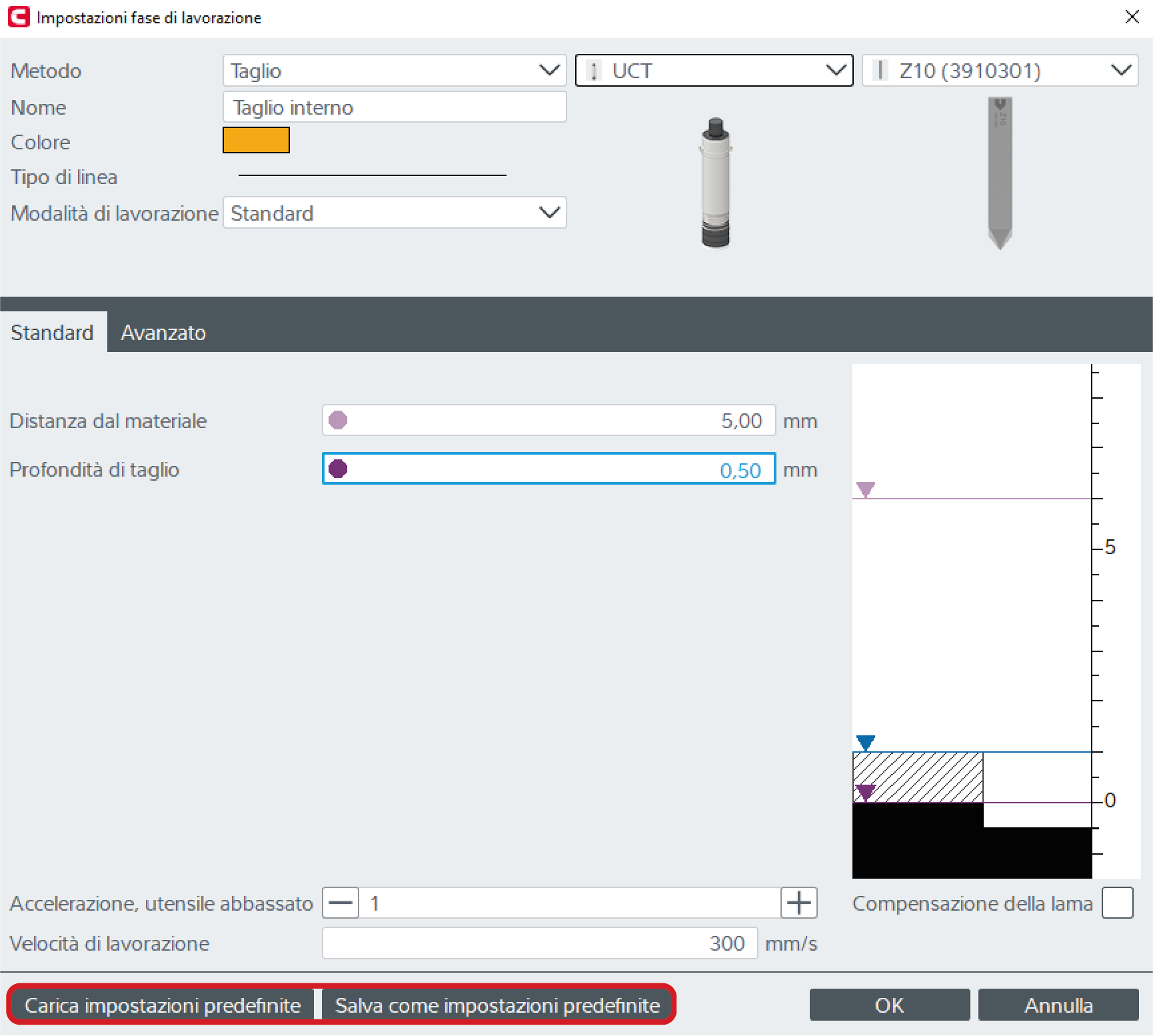Click the small blade icon in Z10 dropdown

pos(880,70)
